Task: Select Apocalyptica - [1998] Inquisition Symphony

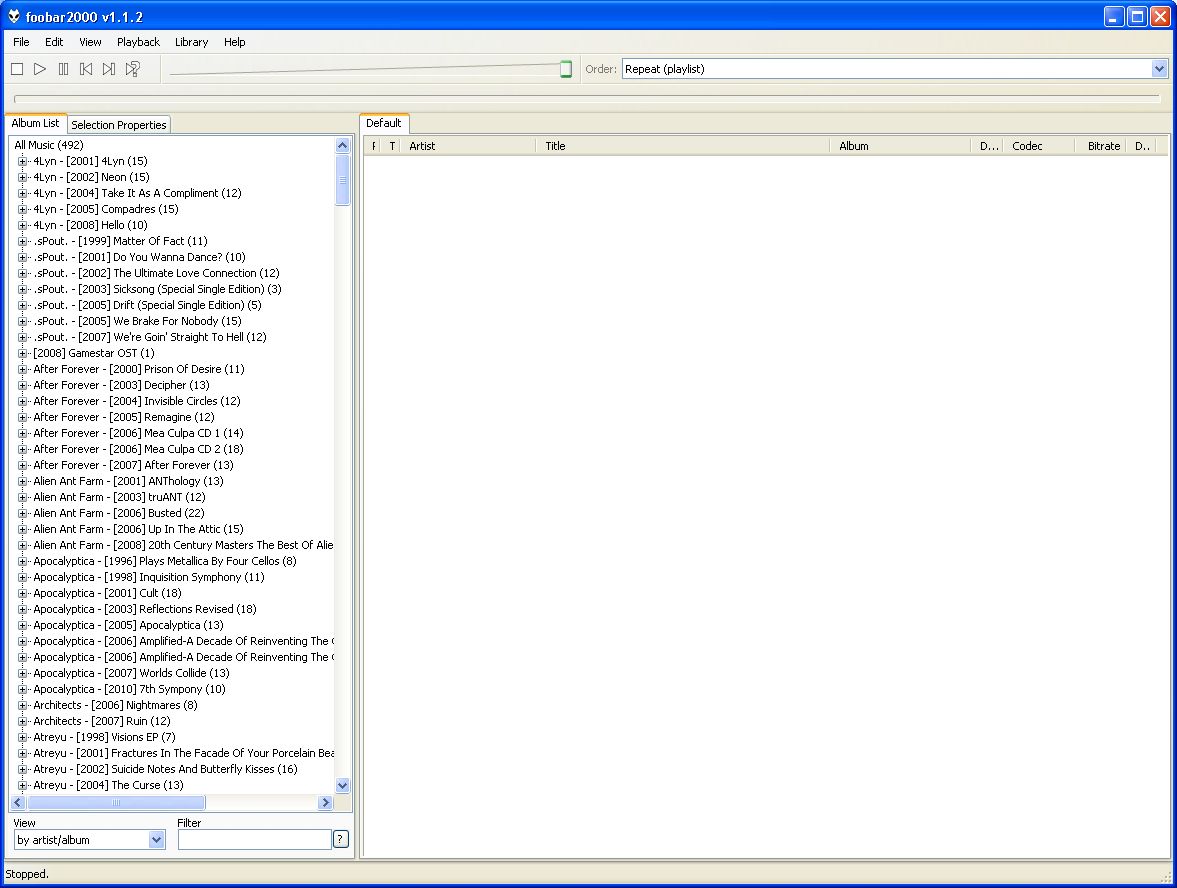Action: [x=149, y=577]
